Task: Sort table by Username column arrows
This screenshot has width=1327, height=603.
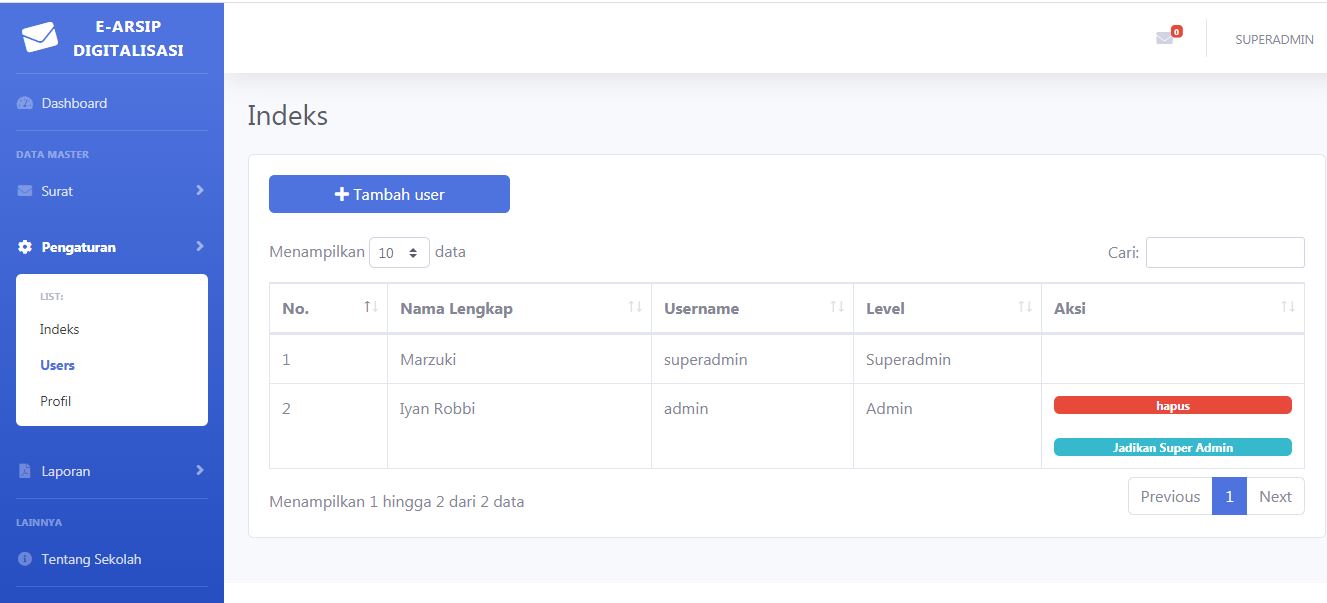Action: 837,307
